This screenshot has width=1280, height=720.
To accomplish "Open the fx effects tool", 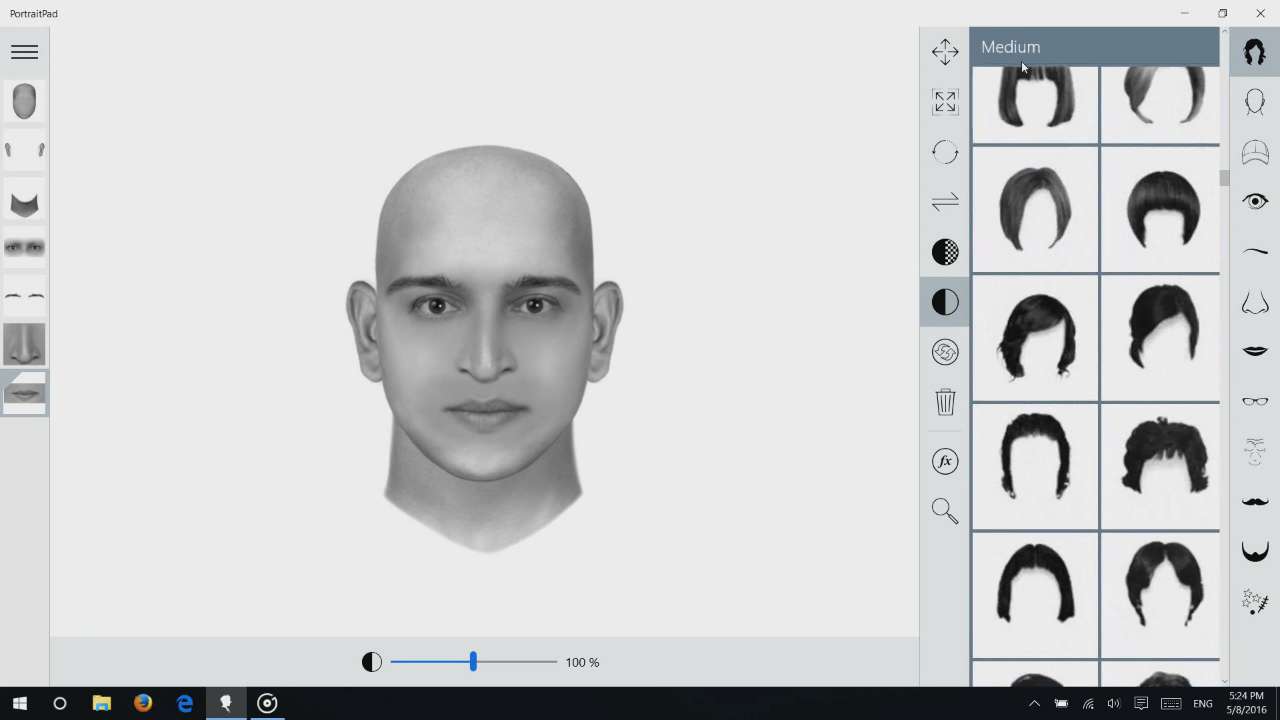I will click(x=945, y=461).
